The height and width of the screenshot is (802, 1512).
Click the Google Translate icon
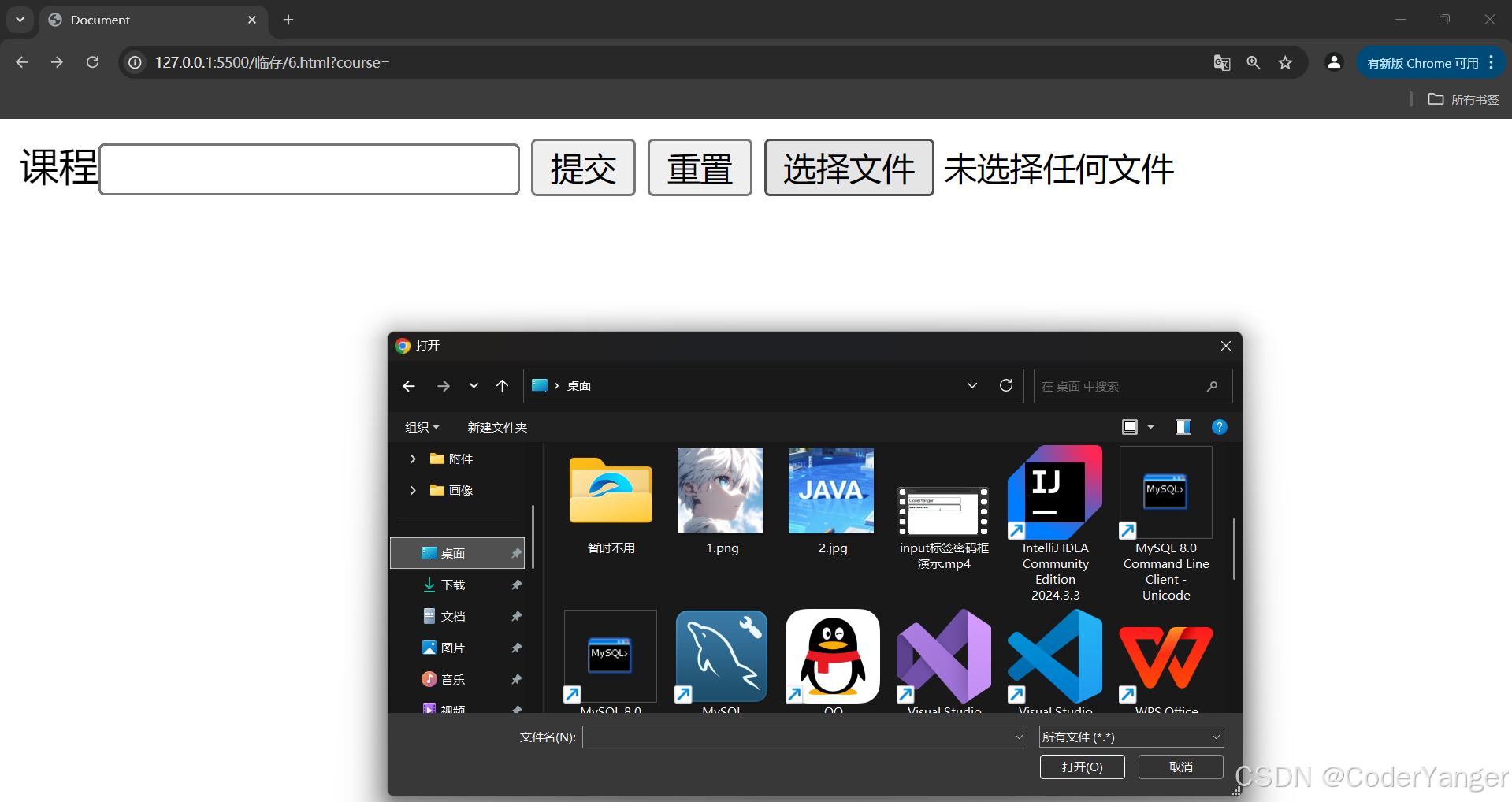[1222, 63]
